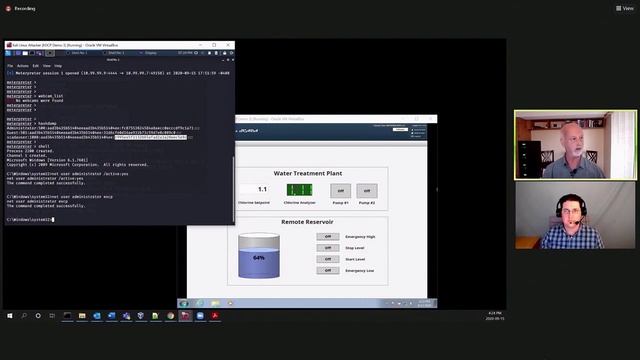Select the highlighted red taskbar app
This screenshot has width=640, height=360.
(185, 316)
